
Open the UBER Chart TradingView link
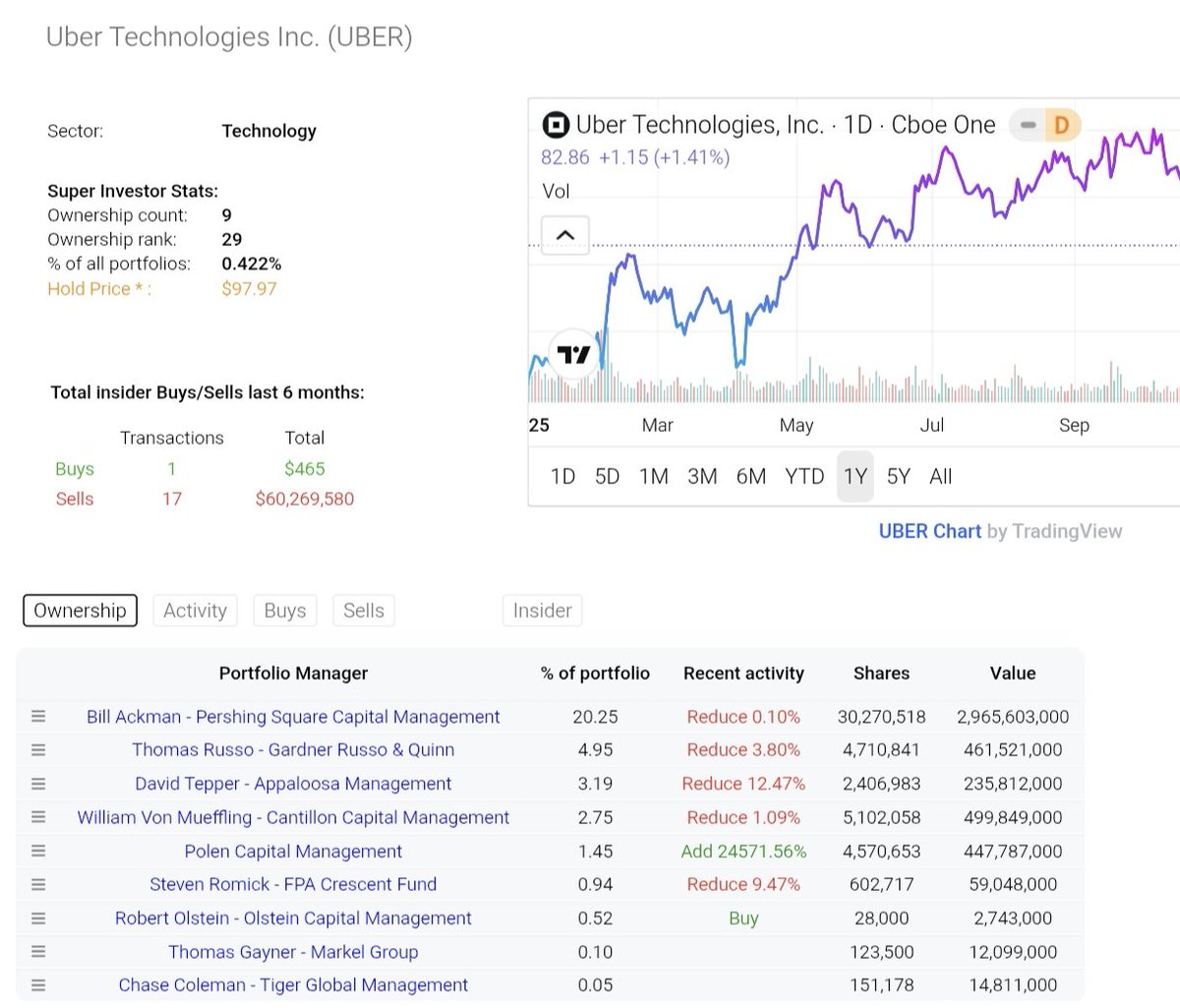click(930, 531)
